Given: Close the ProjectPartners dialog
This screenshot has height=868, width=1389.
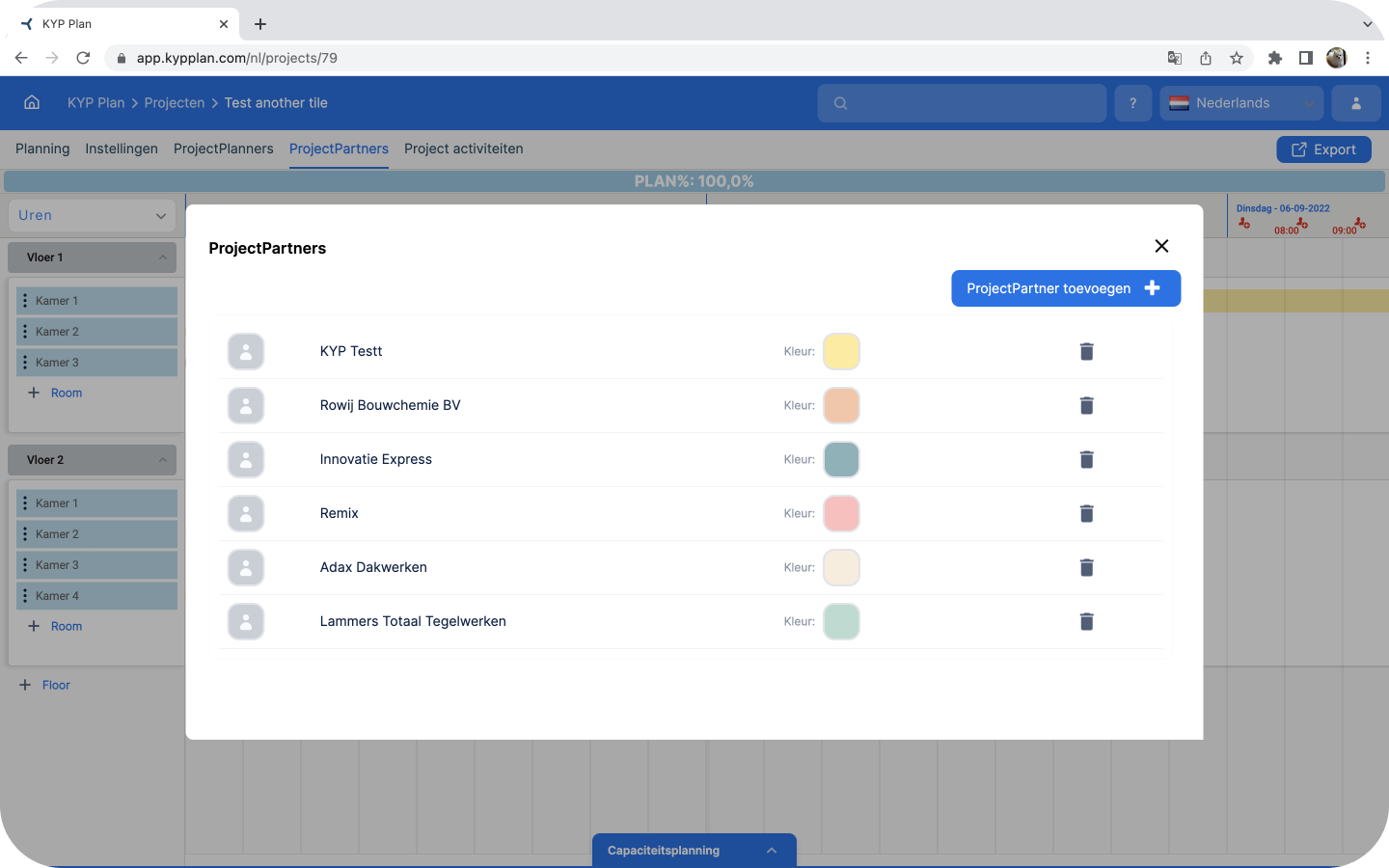Looking at the screenshot, I should pyautogui.click(x=1161, y=246).
